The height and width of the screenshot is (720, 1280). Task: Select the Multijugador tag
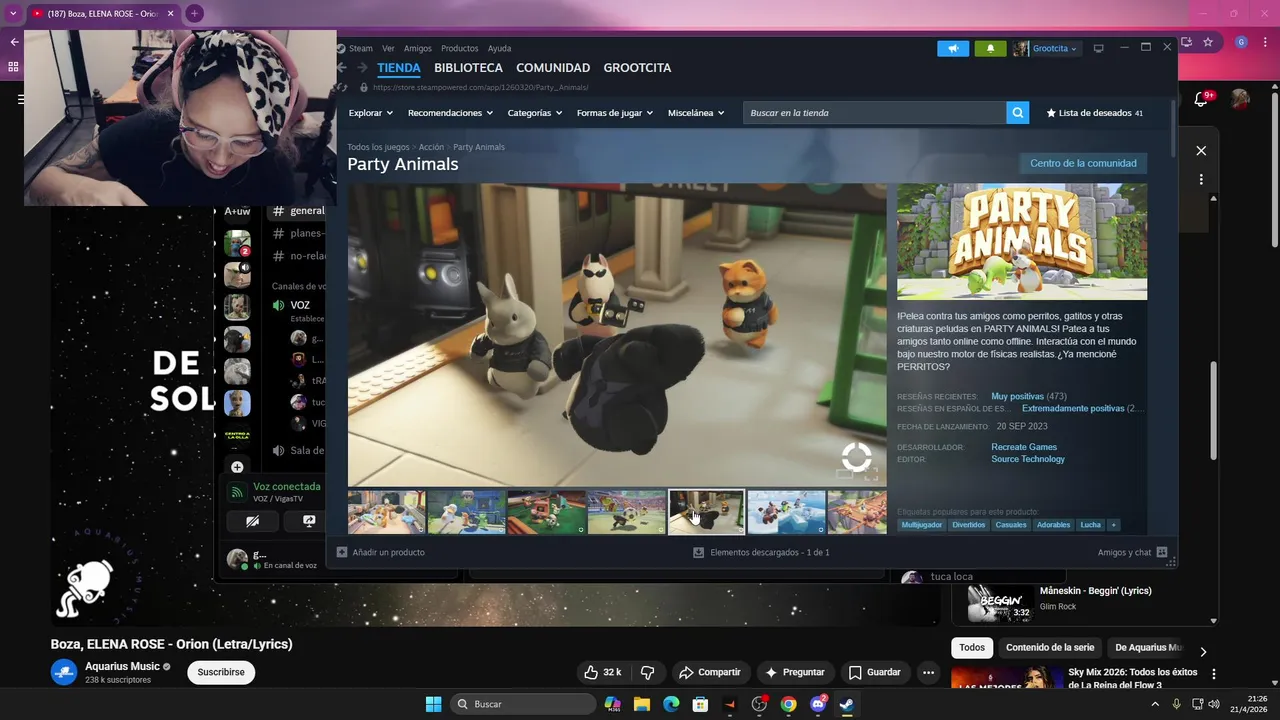[921, 525]
